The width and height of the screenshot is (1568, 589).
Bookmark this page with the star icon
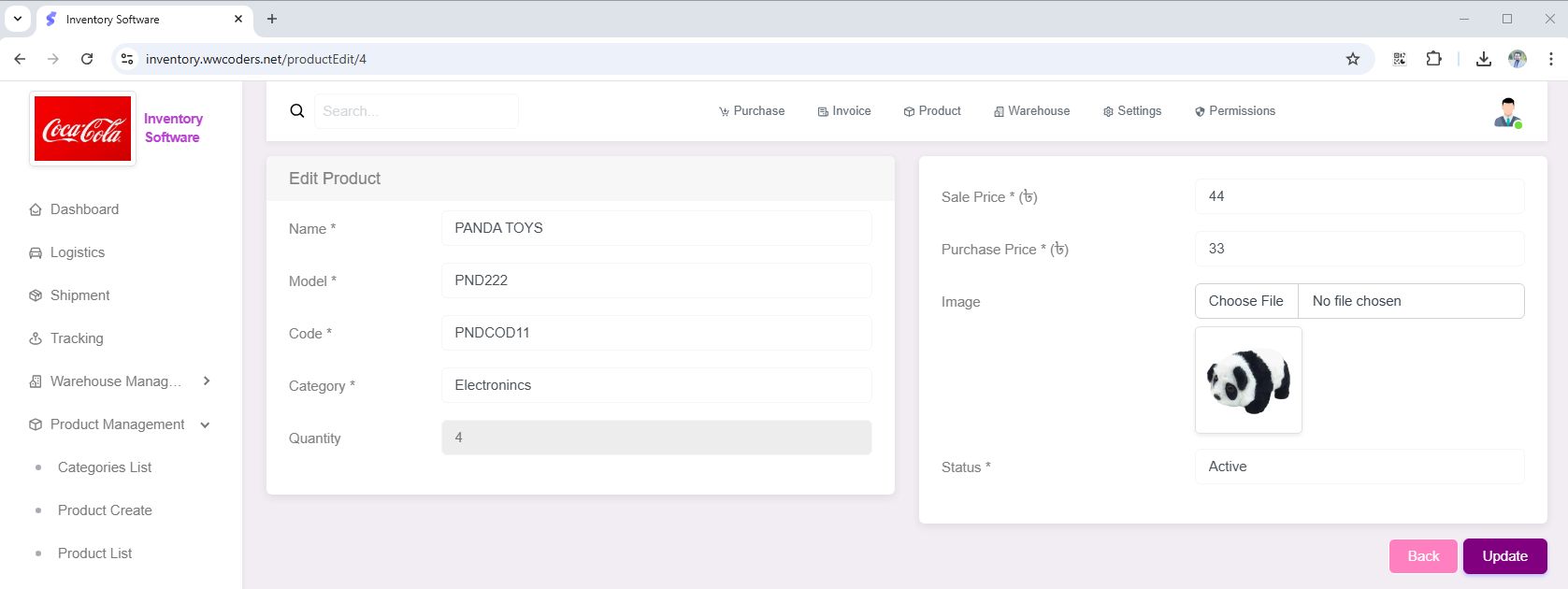[1352, 59]
